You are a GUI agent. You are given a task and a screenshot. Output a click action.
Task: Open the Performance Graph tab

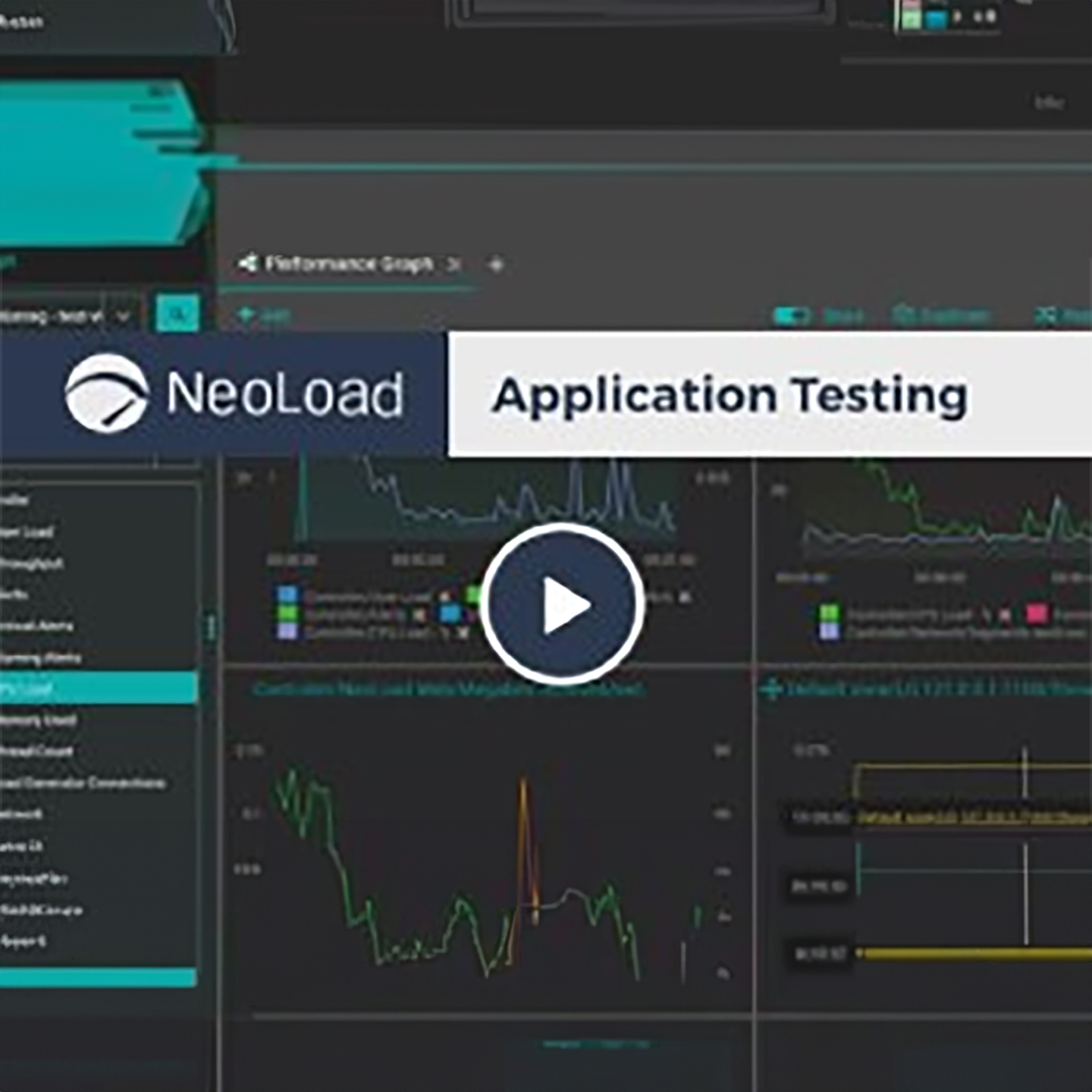(349, 264)
